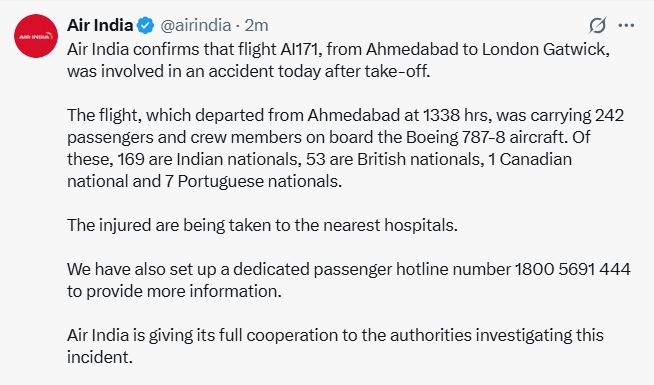The width and height of the screenshot is (654, 385).
Task: Open the Air India profile avatar
Action: click(36, 36)
